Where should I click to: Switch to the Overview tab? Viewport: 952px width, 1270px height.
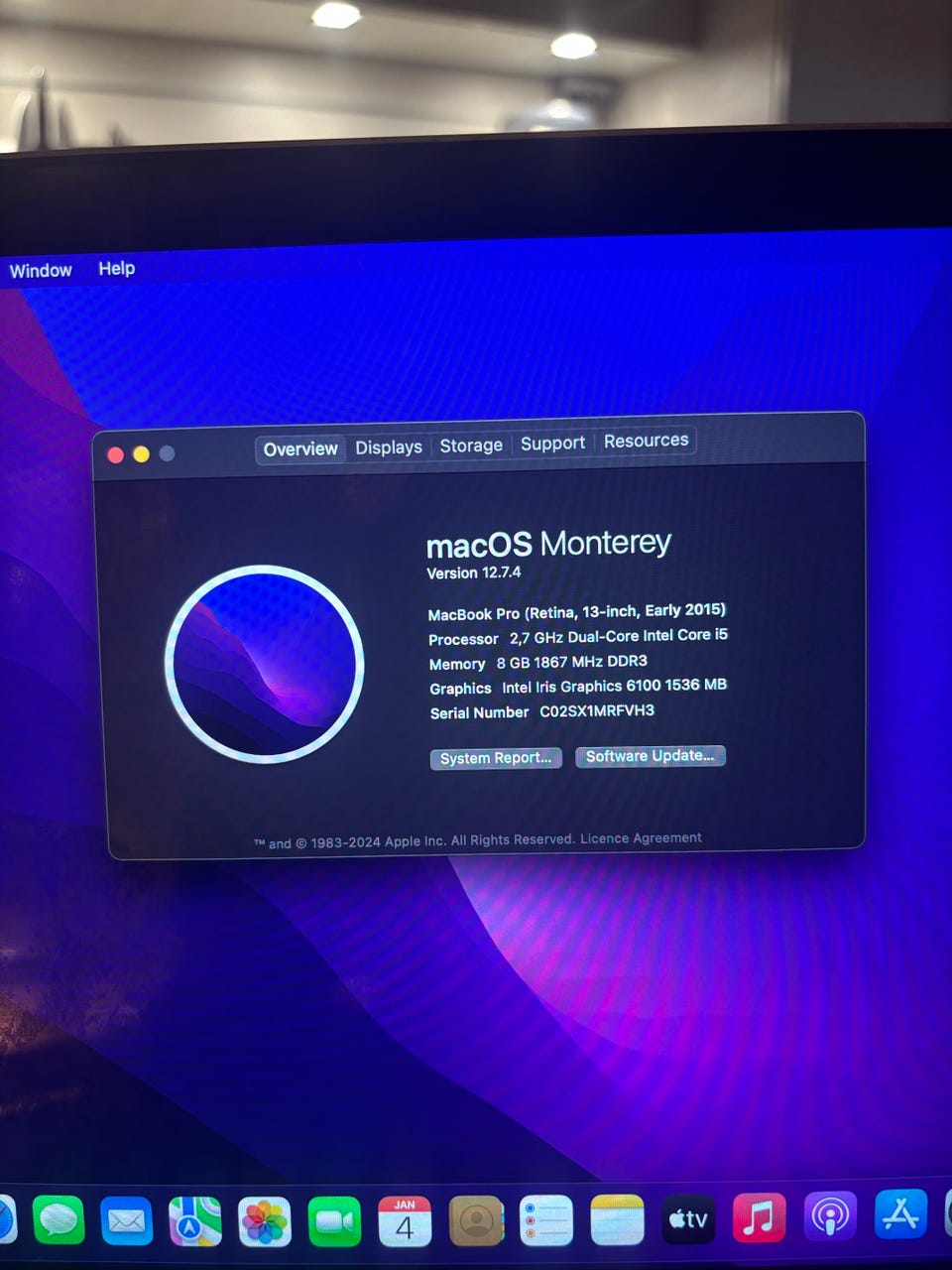pos(300,449)
